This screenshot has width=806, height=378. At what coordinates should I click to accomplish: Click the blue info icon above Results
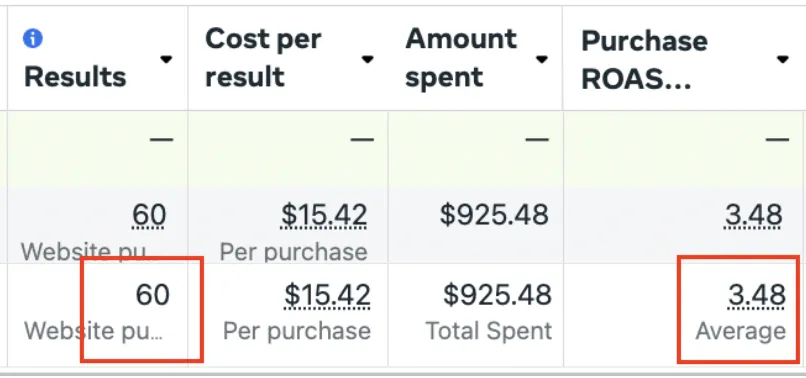(x=33, y=39)
